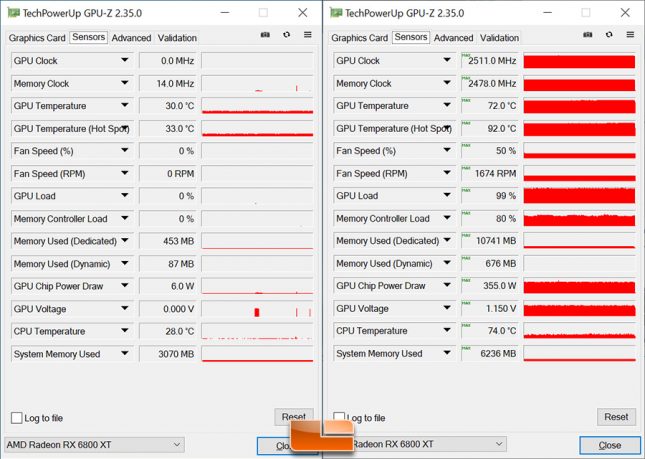Screen dimensions: 645x459
Task: Click the 2511.0 MHz GPU Clock value
Action: click(490, 61)
